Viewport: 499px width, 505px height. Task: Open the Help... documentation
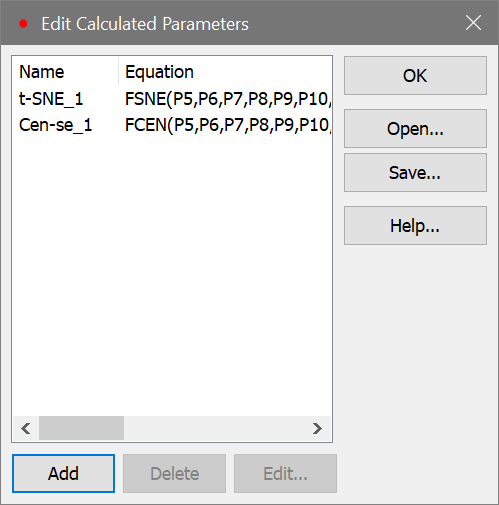tap(415, 226)
